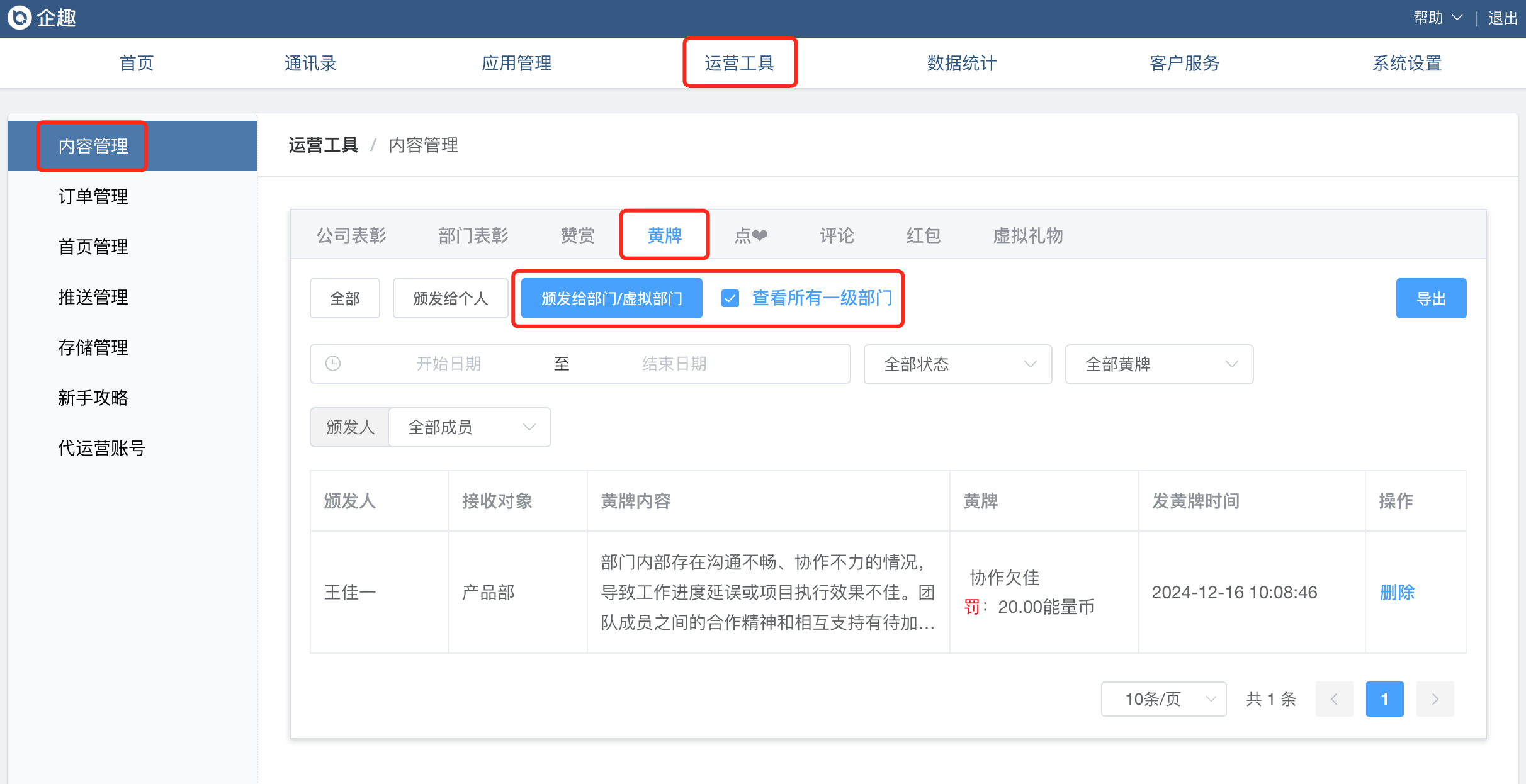Click the 开始日期 input field
The width and height of the screenshot is (1526, 784).
click(448, 364)
